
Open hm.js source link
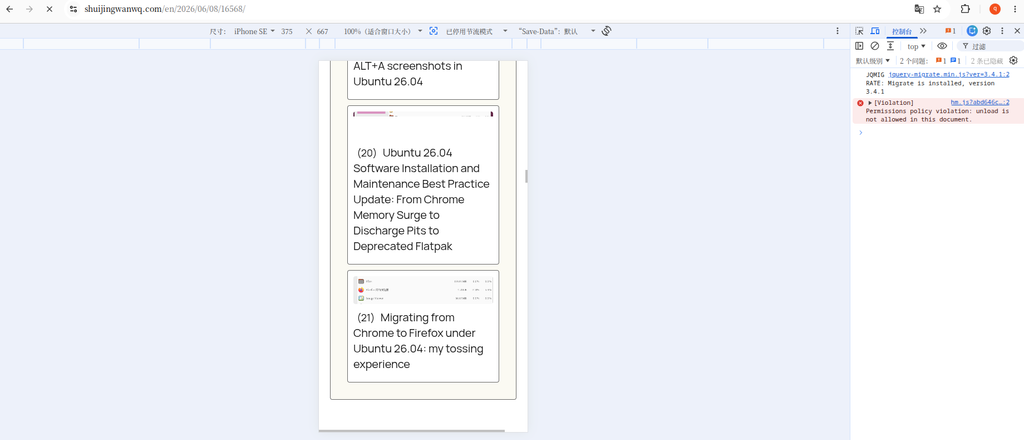tap(980, 102)
